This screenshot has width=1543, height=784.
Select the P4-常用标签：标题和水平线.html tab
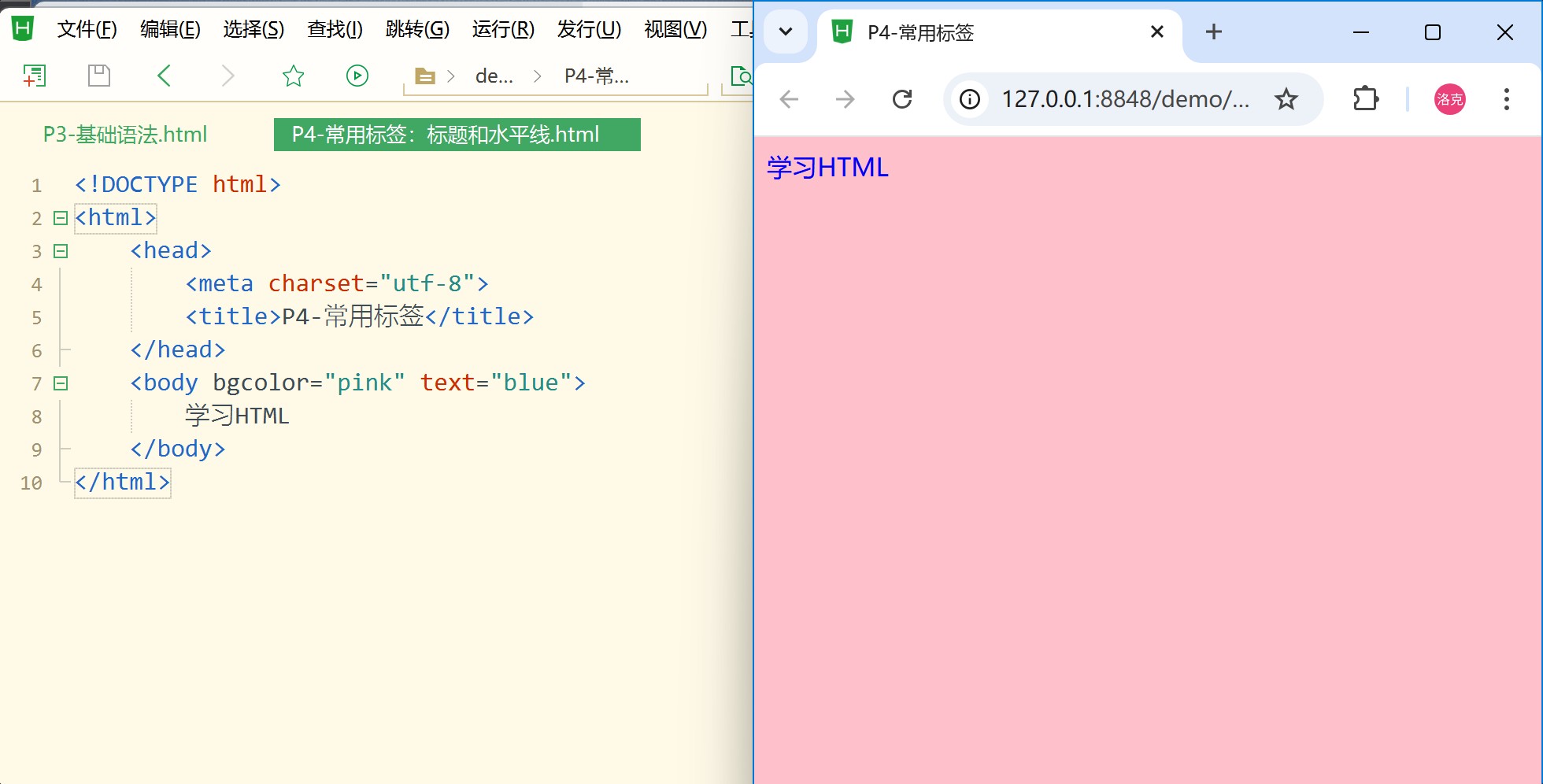(457, 135)
